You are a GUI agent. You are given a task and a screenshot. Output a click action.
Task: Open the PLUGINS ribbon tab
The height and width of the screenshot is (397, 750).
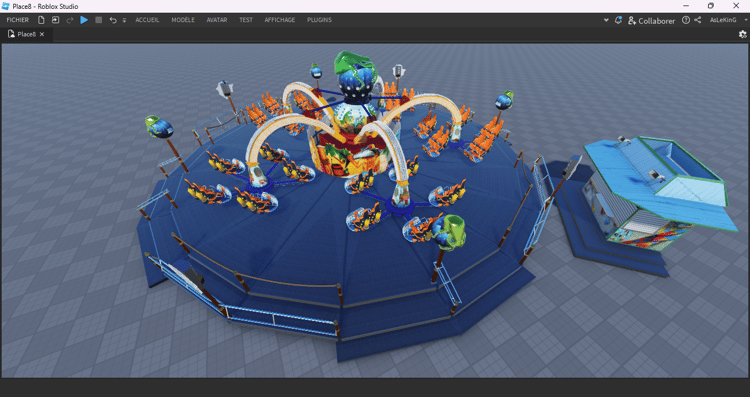(320, 20)
